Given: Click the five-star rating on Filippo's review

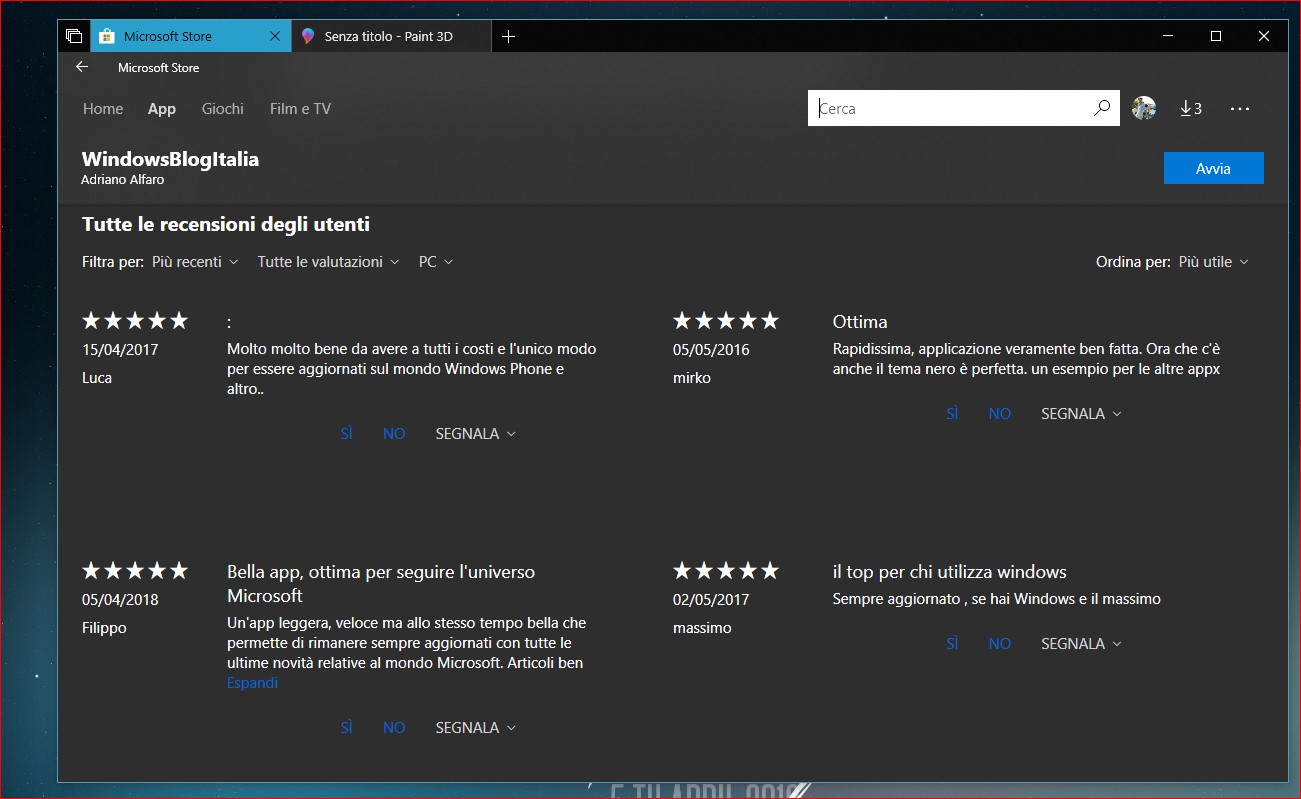Looking at the screenshot, I should point(135,571).
